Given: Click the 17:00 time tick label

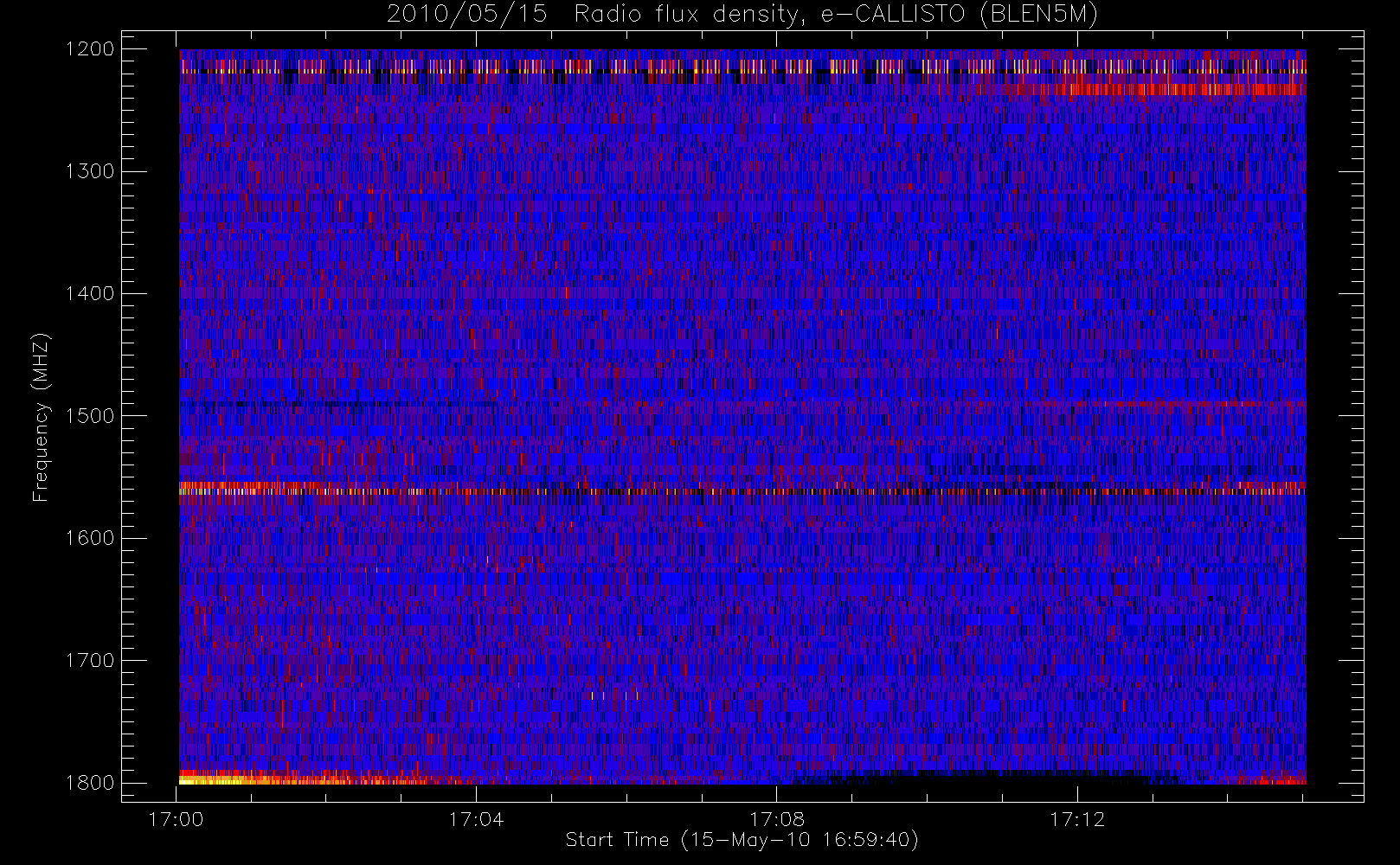Looking at the screenshot, I should [x=176, y=819].
